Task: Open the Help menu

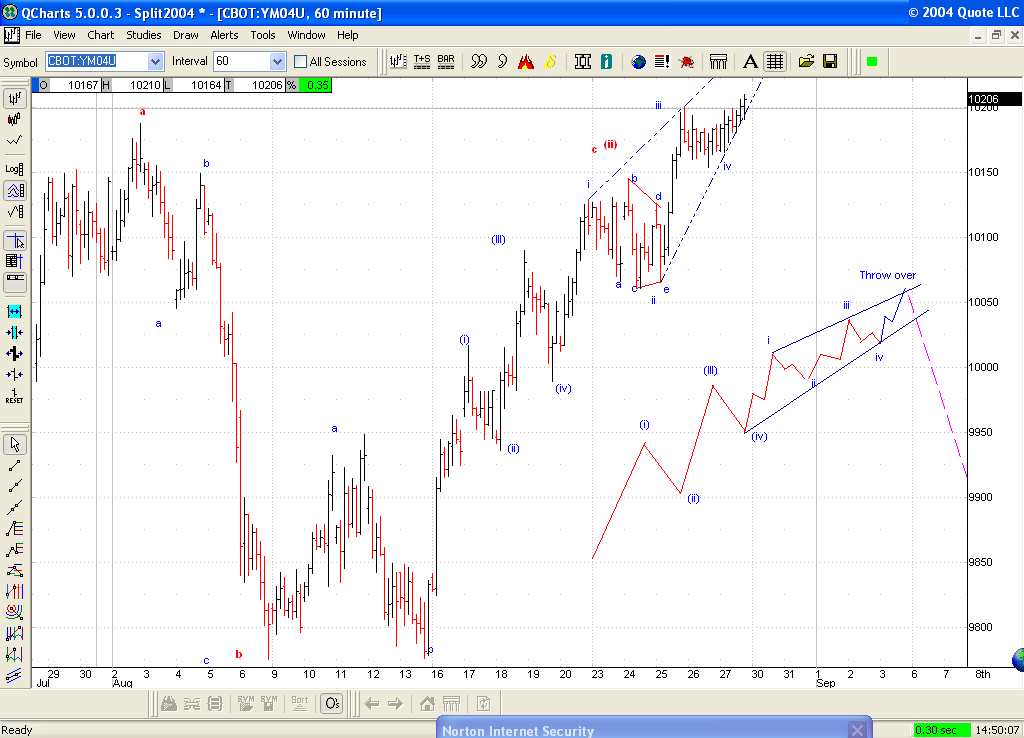Action: click(347, 35)
